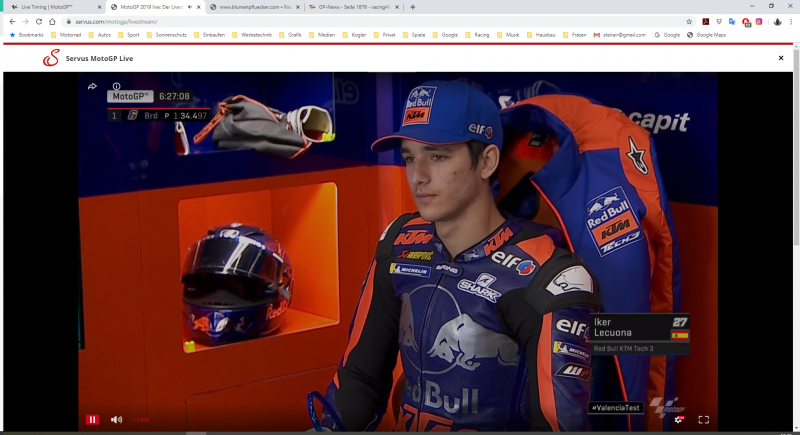800x435 pixels.
Task: Expand the Autos bookmark folder
Action: point(99,35)
